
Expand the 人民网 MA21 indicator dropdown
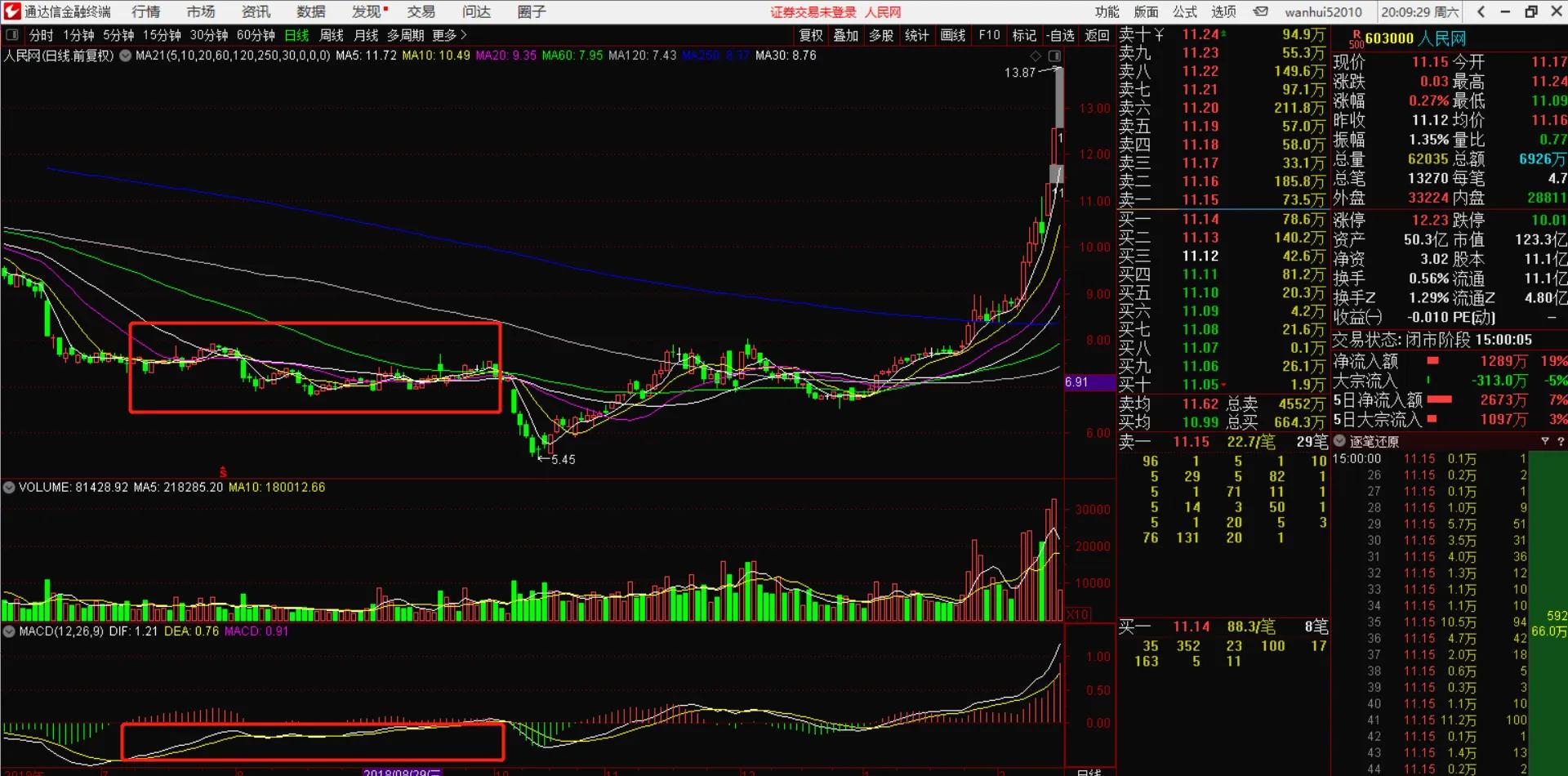click(x=125, y=56)
